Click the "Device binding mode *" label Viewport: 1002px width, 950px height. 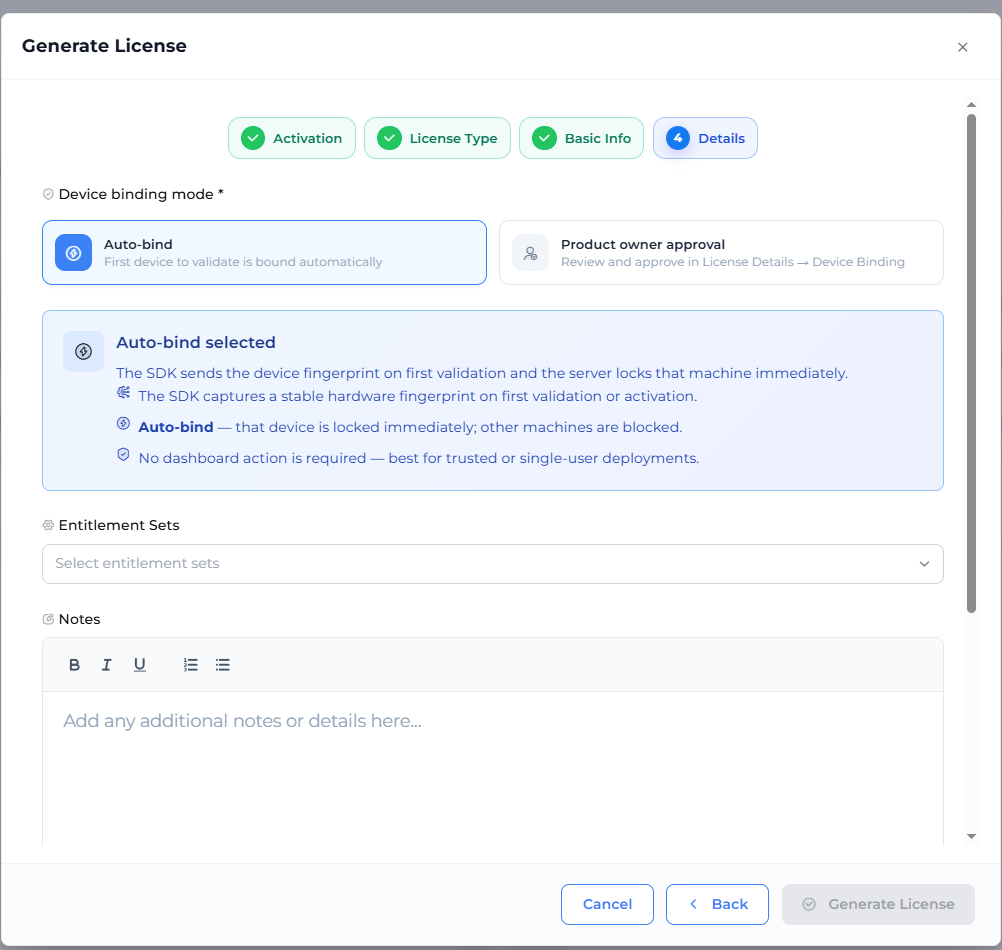pyautogui.click(x=141, y=194)
